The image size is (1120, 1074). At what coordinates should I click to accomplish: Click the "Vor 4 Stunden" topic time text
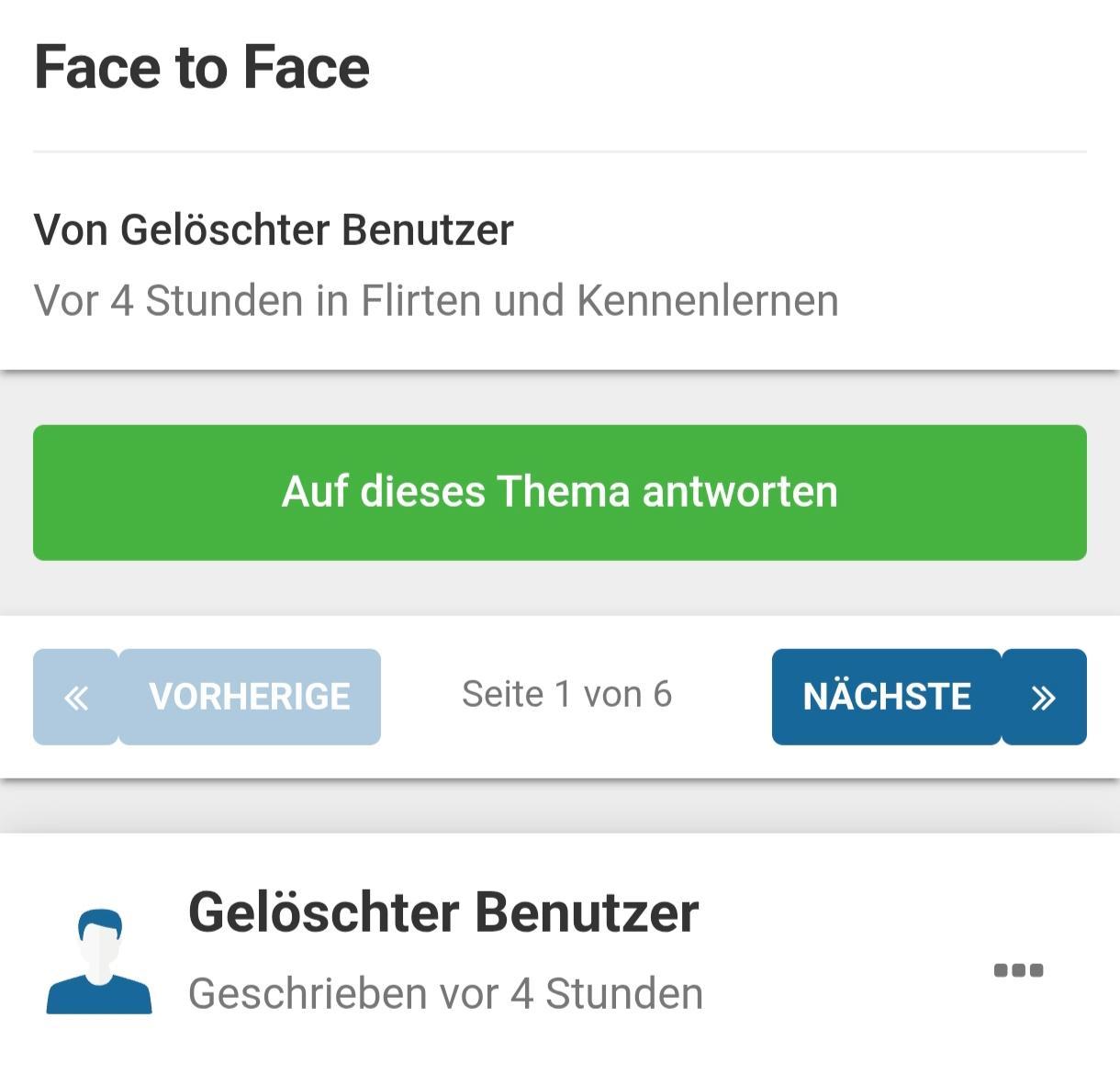tap(168, 301)
